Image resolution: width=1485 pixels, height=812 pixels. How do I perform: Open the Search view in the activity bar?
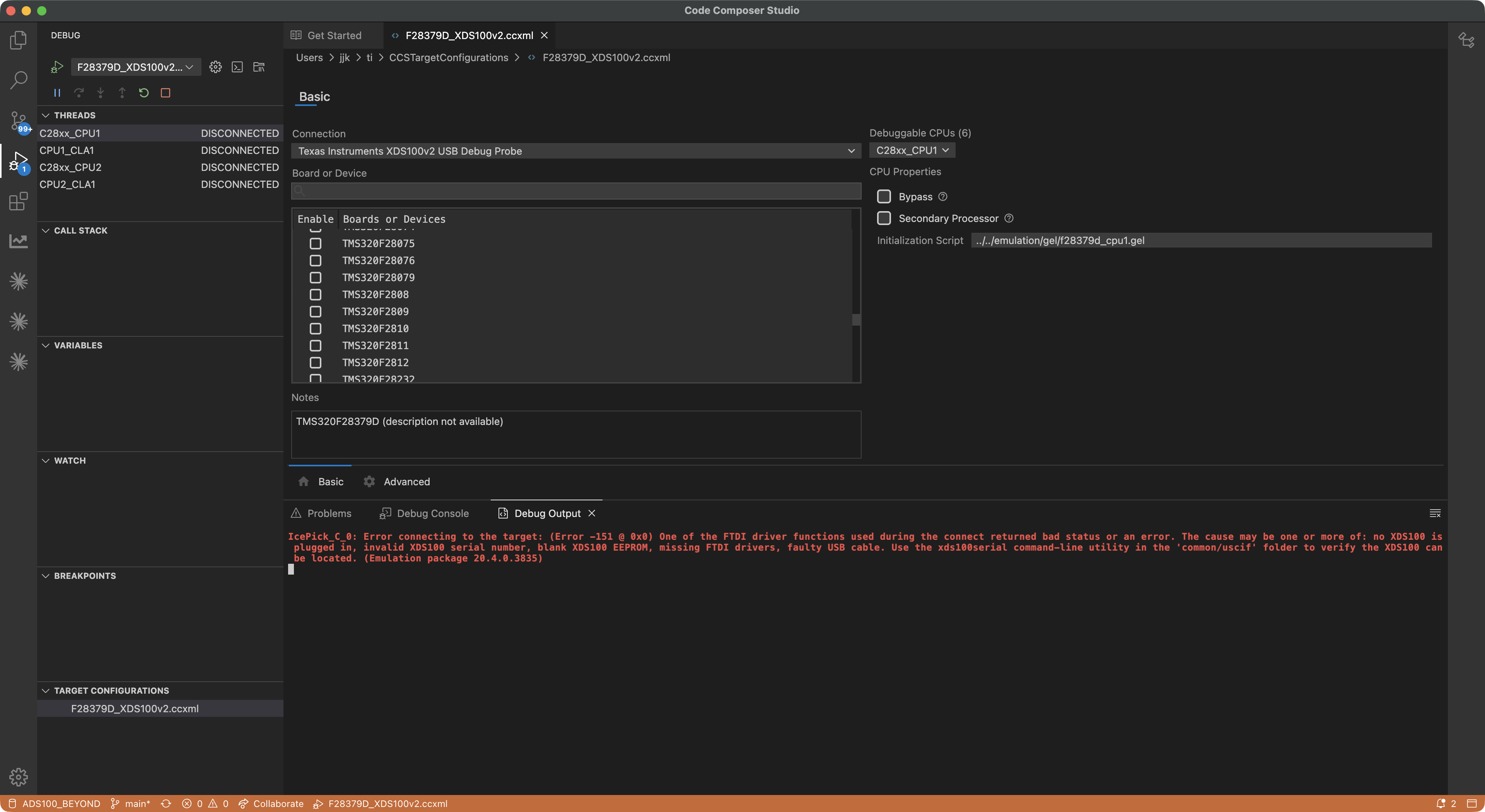(x=19, y=80)
